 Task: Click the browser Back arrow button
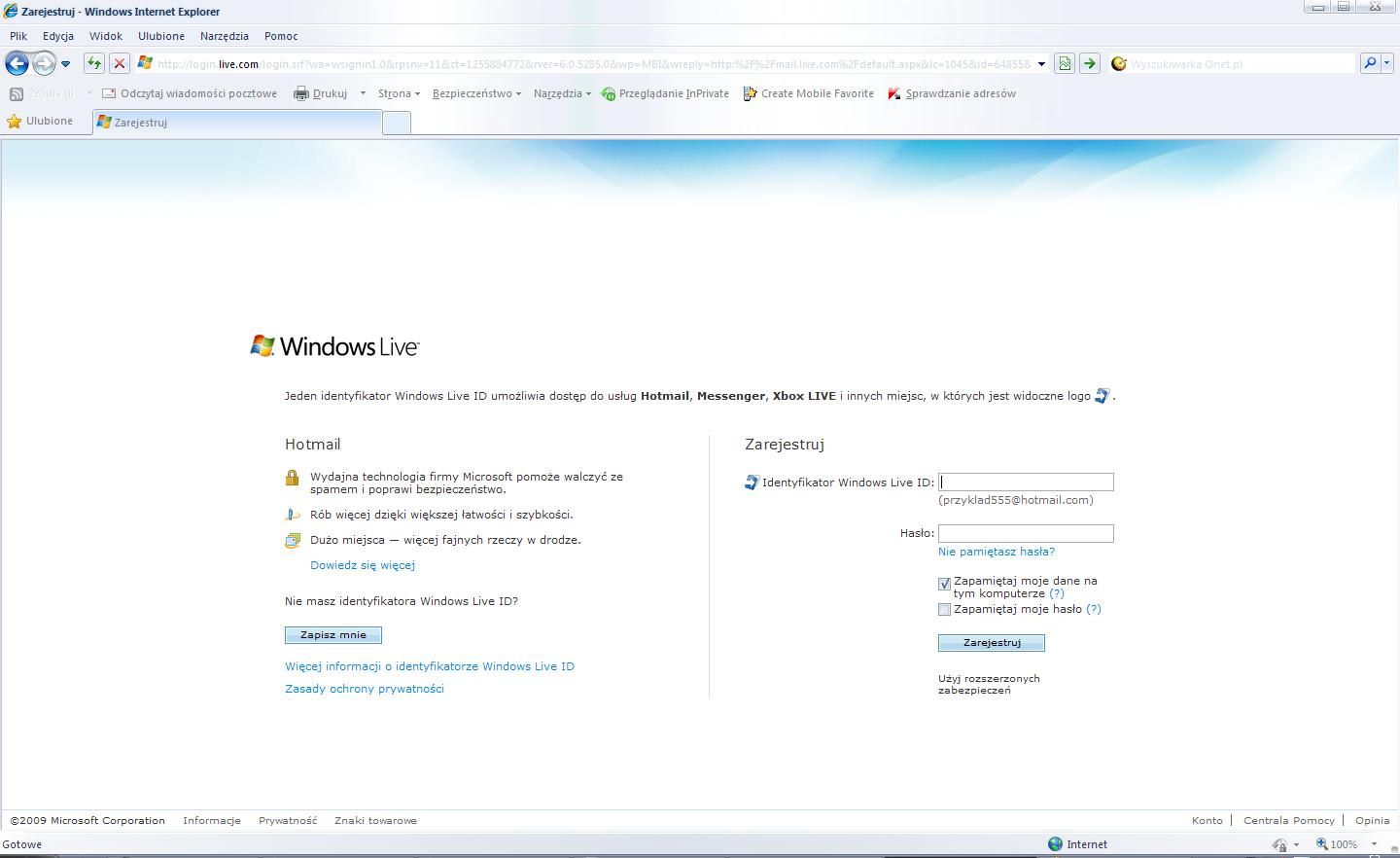[17, 64]
